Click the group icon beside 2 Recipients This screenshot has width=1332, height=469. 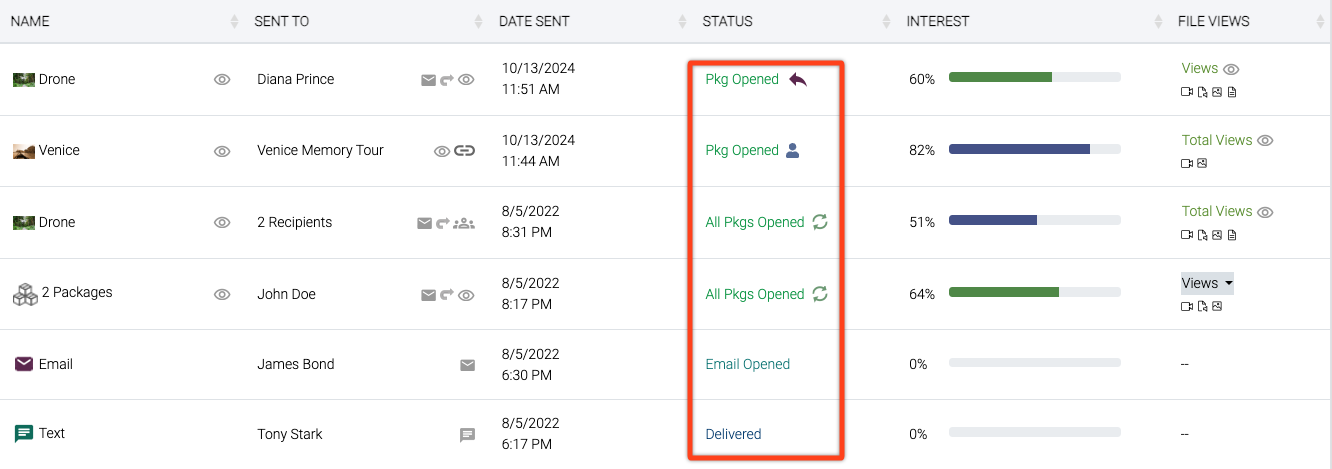[x=464, y=223]
